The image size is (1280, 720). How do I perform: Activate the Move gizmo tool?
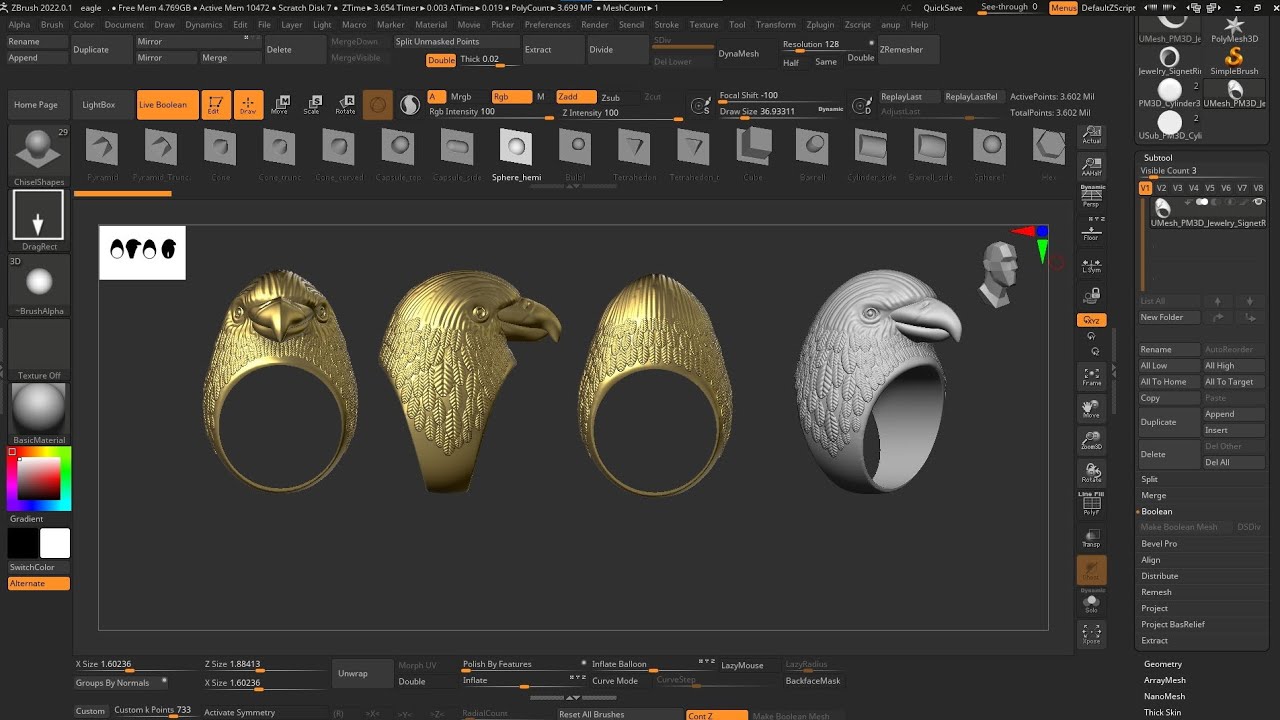(x=280, y=105)
